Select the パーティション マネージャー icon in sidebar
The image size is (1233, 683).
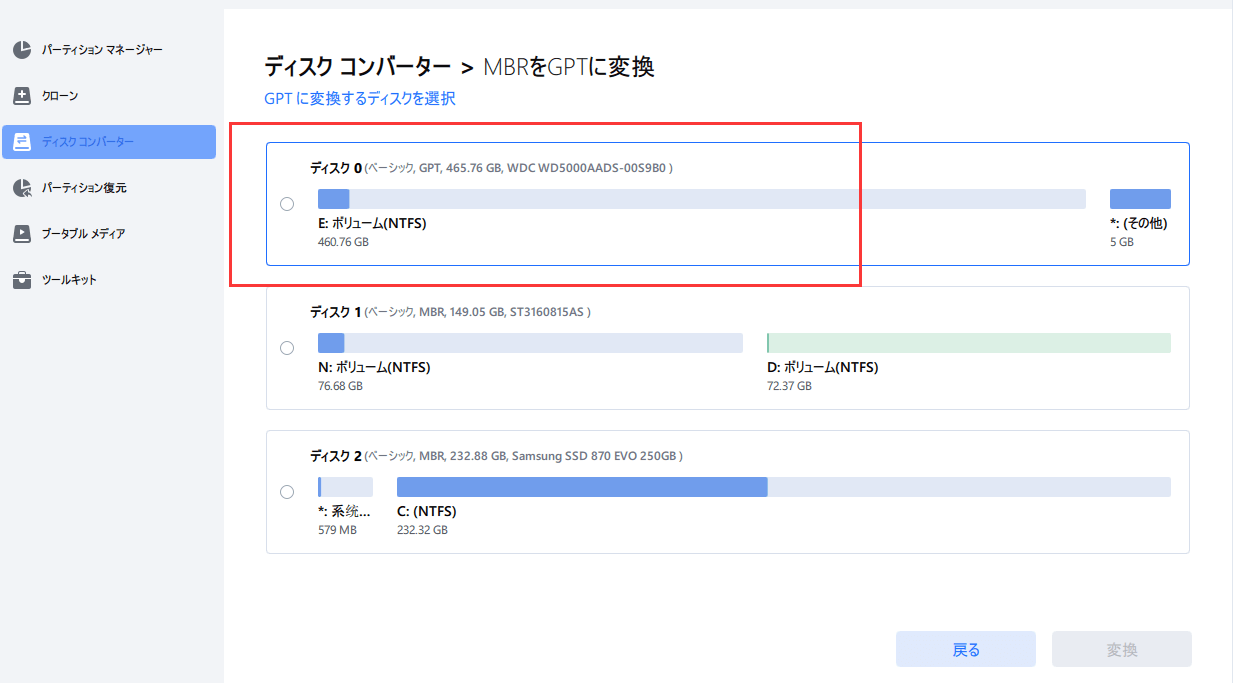click(20, 49)
